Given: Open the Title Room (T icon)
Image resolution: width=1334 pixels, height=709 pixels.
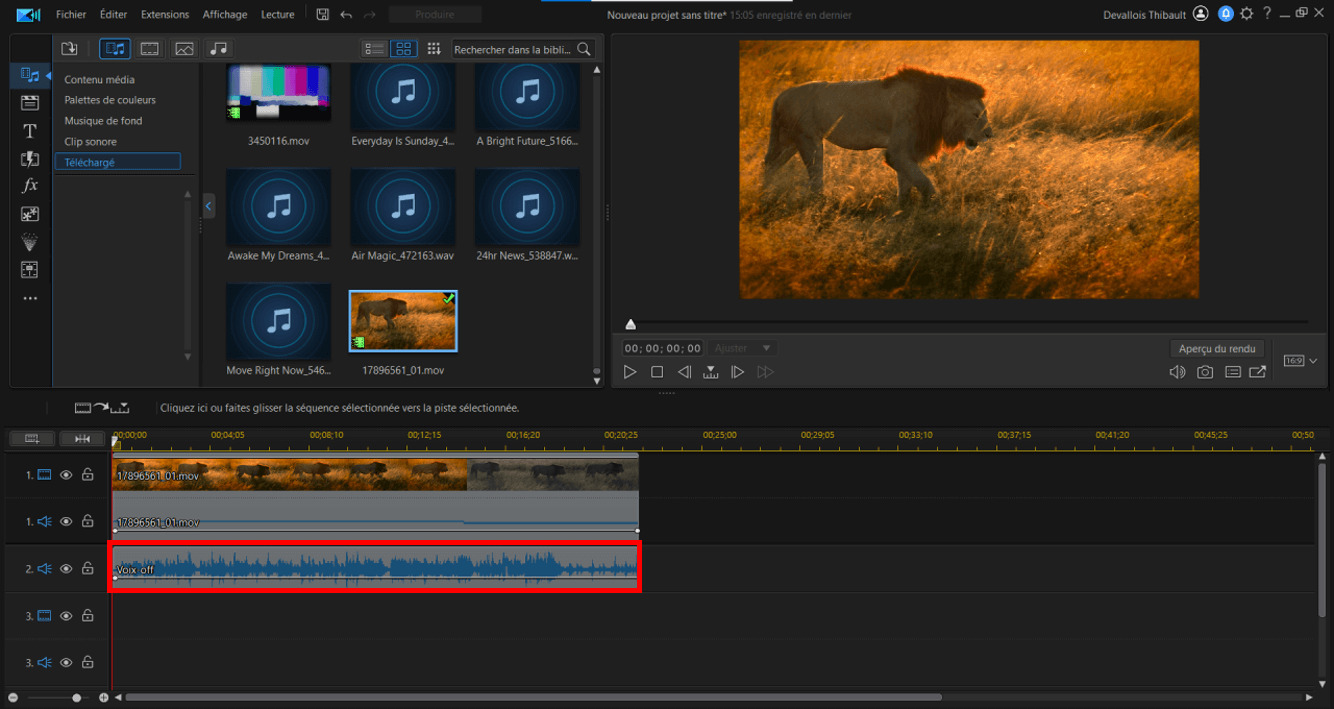Looking at the screenshot, I should [x=30, y=131].
